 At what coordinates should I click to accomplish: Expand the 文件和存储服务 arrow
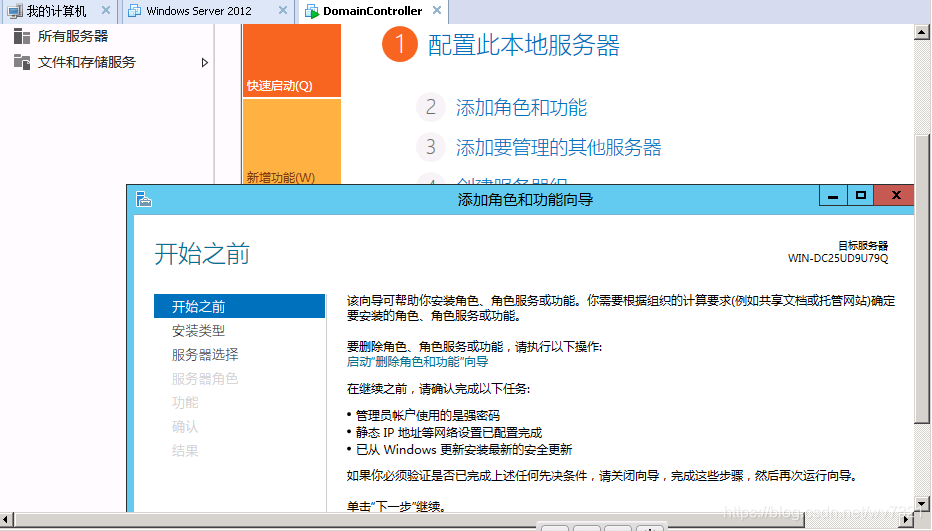[204, 62]
